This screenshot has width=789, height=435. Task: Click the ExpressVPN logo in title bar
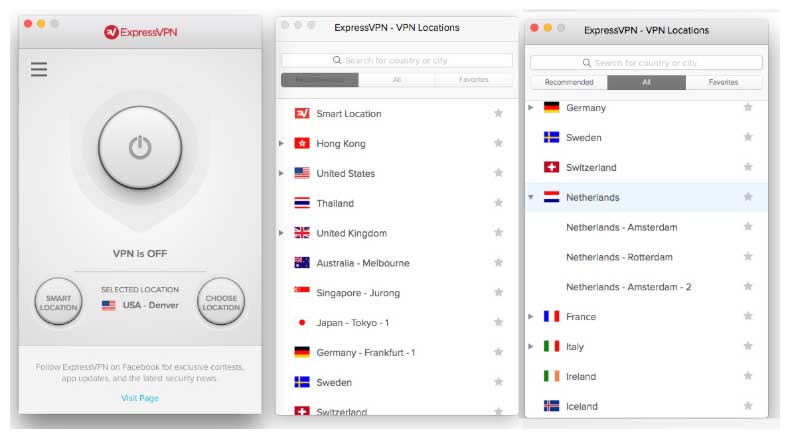pos(140,32)
